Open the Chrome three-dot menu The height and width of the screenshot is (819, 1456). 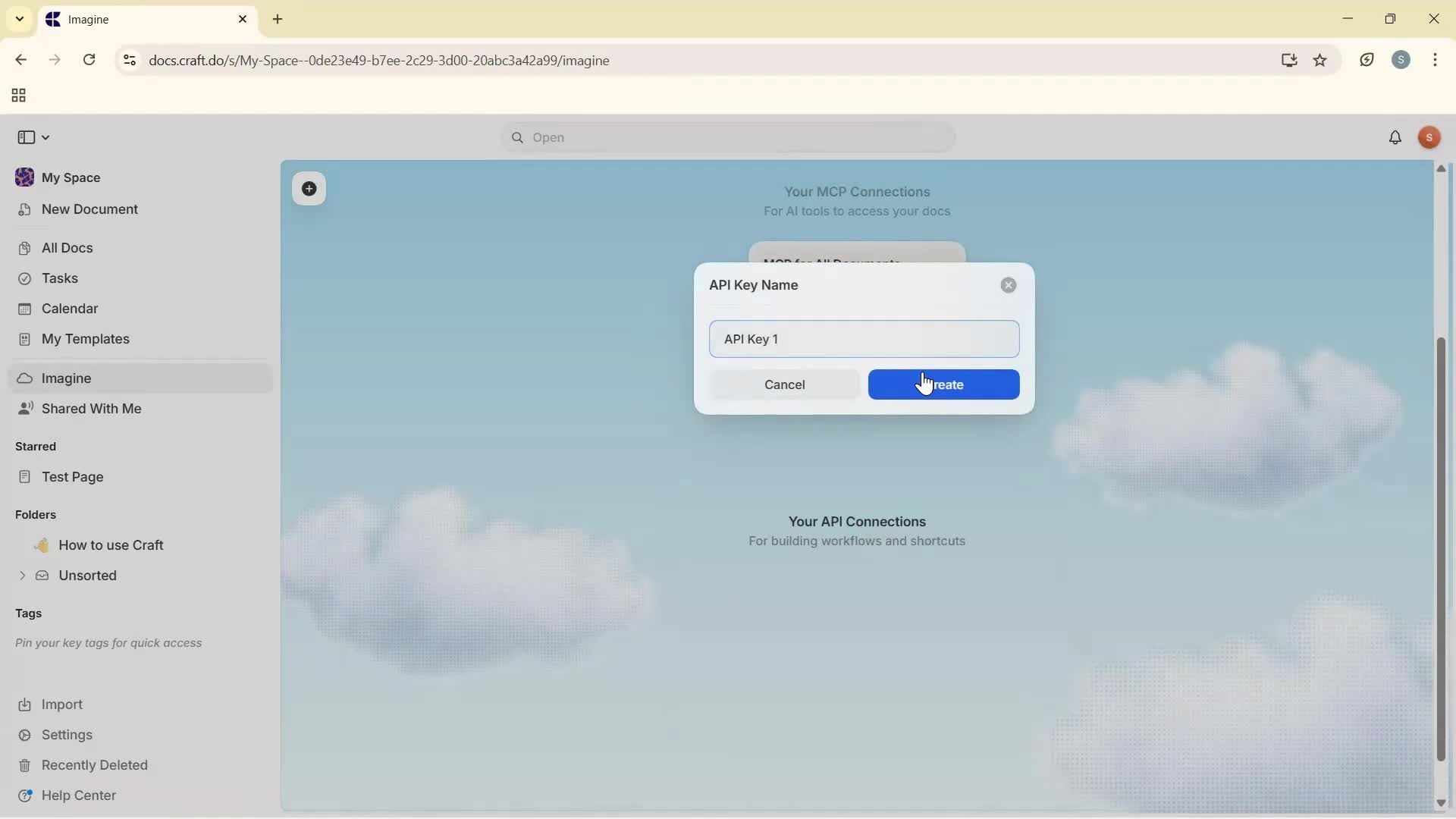pyautogui.click(x=1436, y=60)
